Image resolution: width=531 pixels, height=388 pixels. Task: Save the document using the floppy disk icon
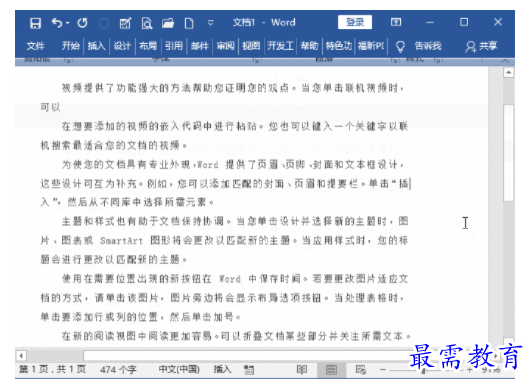35,23
